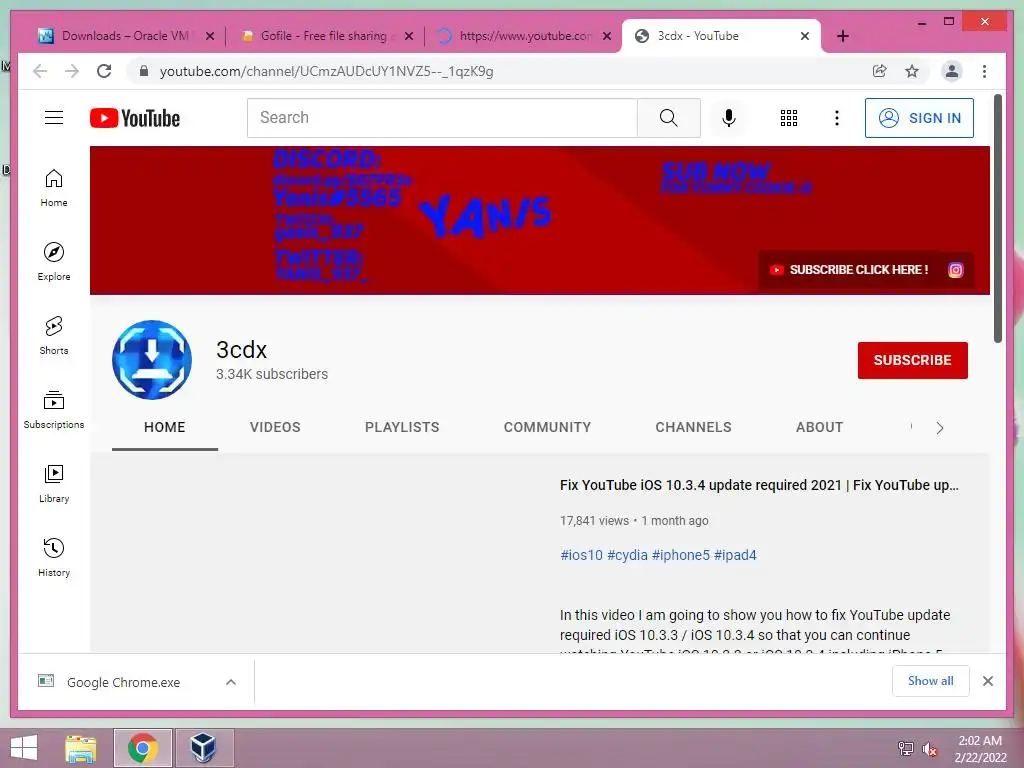Start voice search with microphone icon
Viewport: 1024px width, 768px height.
click(x=729, y=118)
